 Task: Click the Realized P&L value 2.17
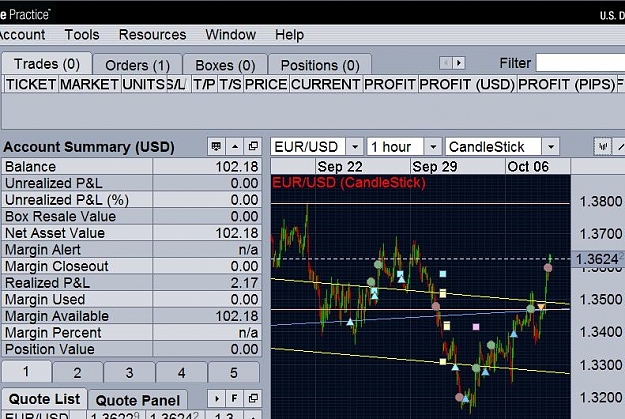click(244, 283)
